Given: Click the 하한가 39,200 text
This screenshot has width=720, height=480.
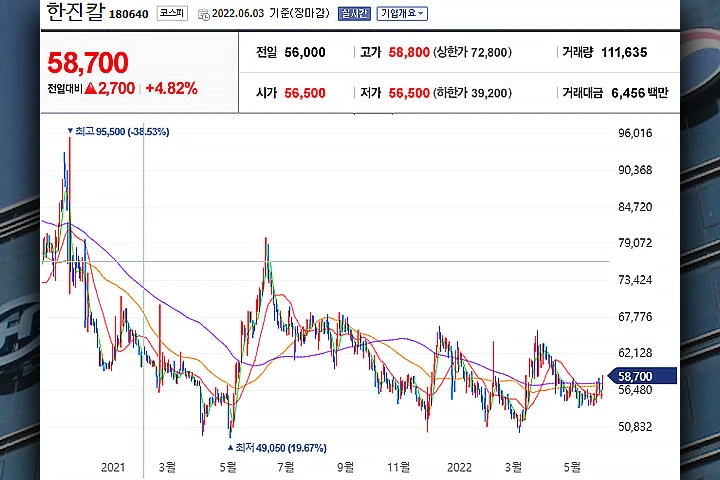Looking at the screenshot, I should pyautogui.click(x=472, y=93).
